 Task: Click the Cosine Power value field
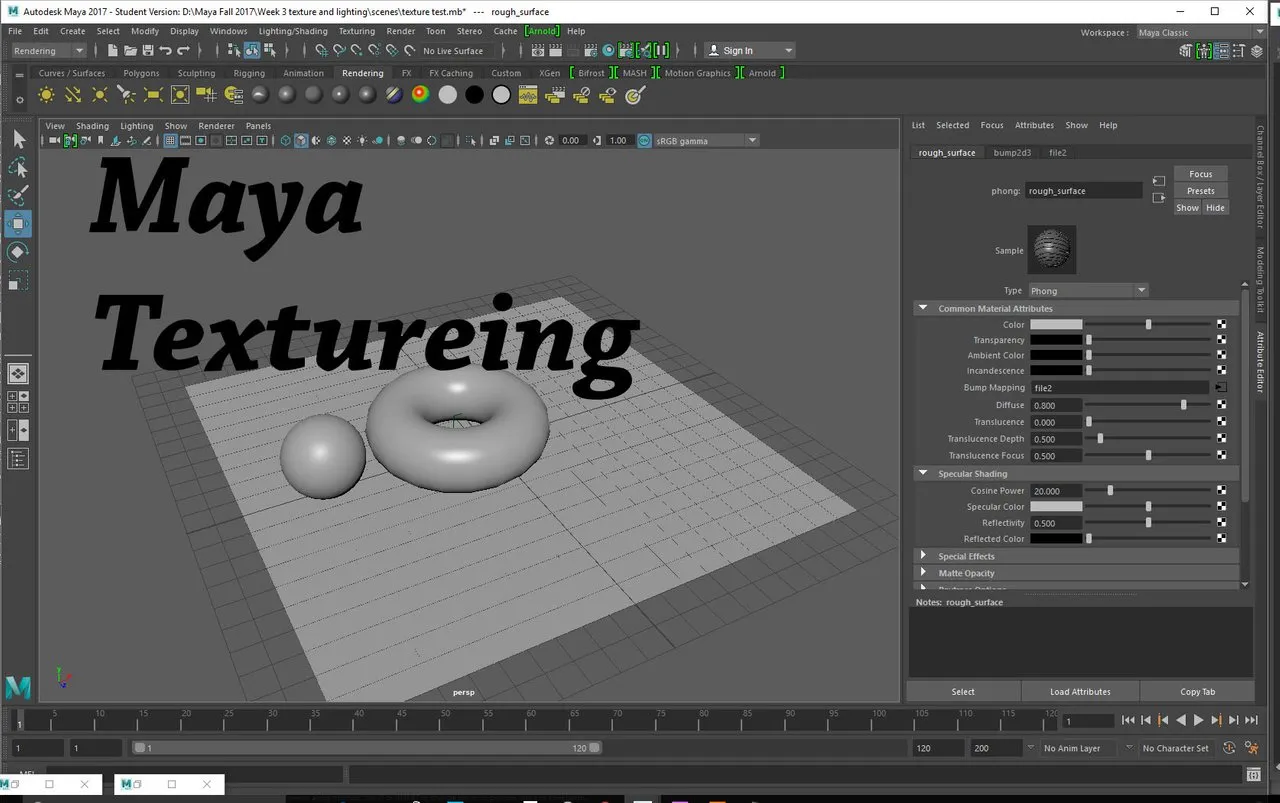[1056, 491]
